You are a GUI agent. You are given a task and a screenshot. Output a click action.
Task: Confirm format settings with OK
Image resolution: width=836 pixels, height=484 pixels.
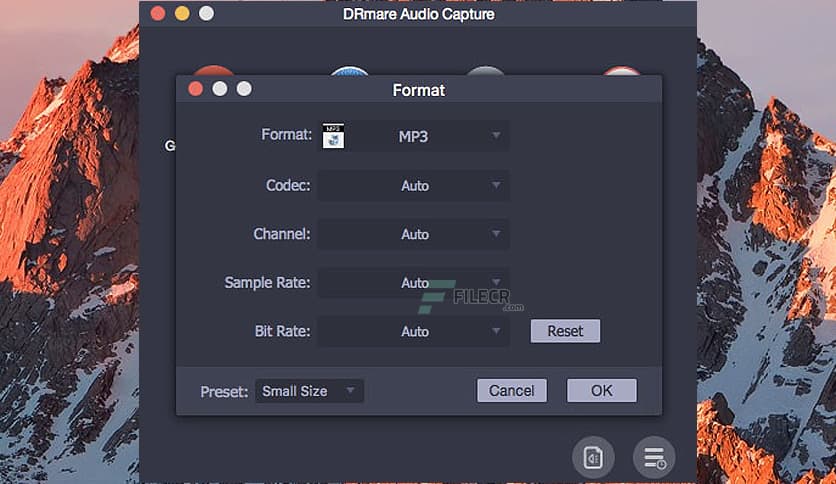tap(601, 391)
